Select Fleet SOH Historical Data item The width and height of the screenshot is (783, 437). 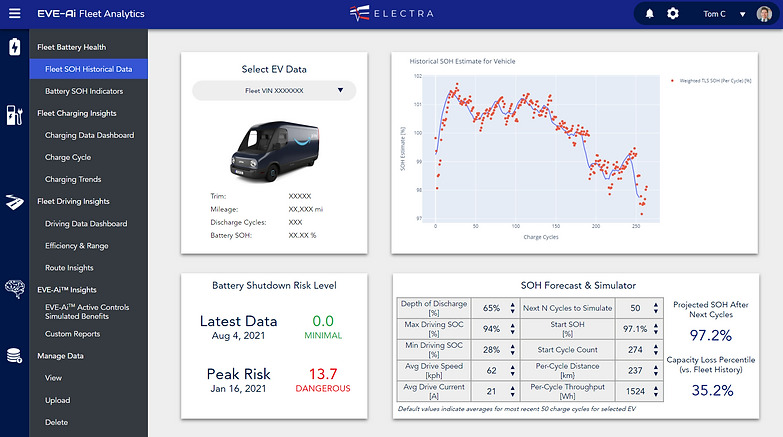coord(88,69)
